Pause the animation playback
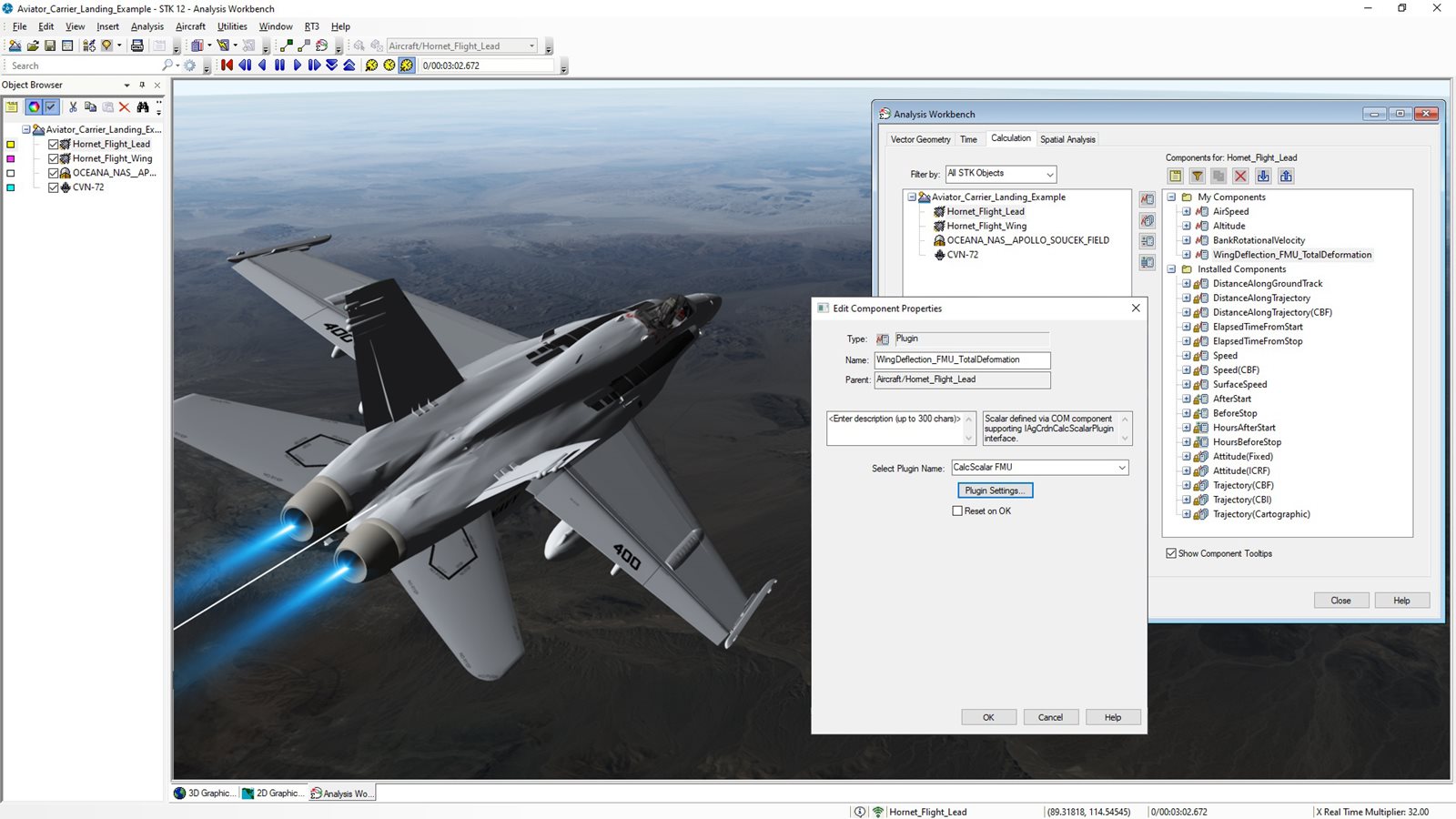Screen dimensions: 1456x819 tap(279, 66)
